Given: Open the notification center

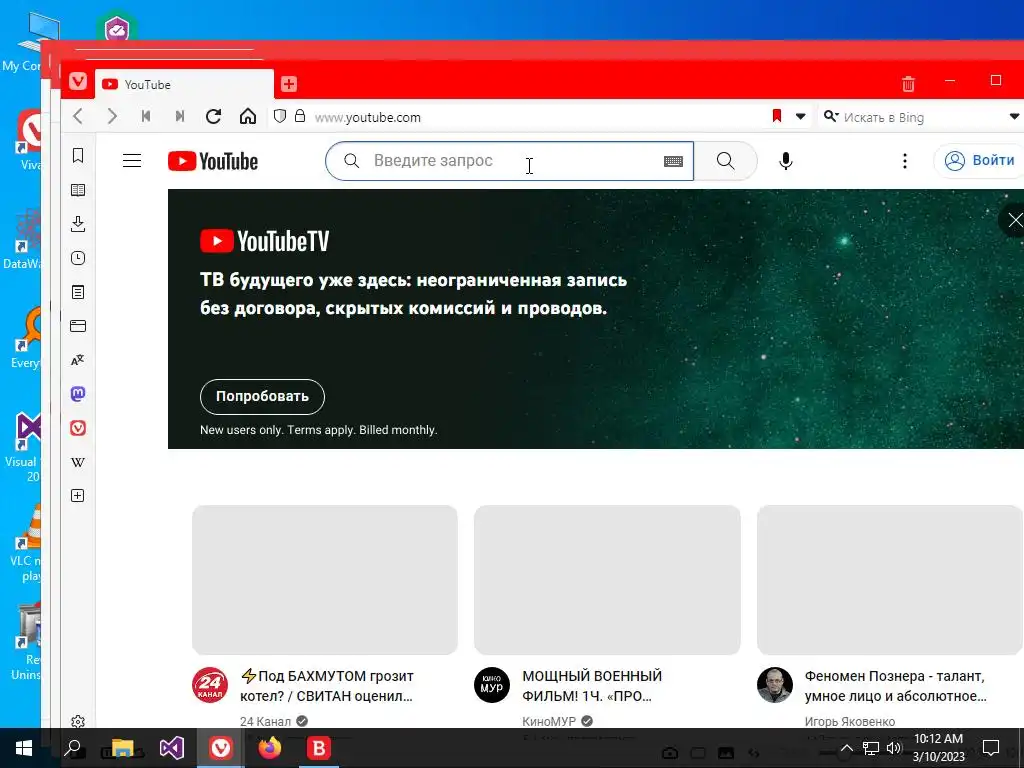Looking at the screenshot, I should point(991,748).
